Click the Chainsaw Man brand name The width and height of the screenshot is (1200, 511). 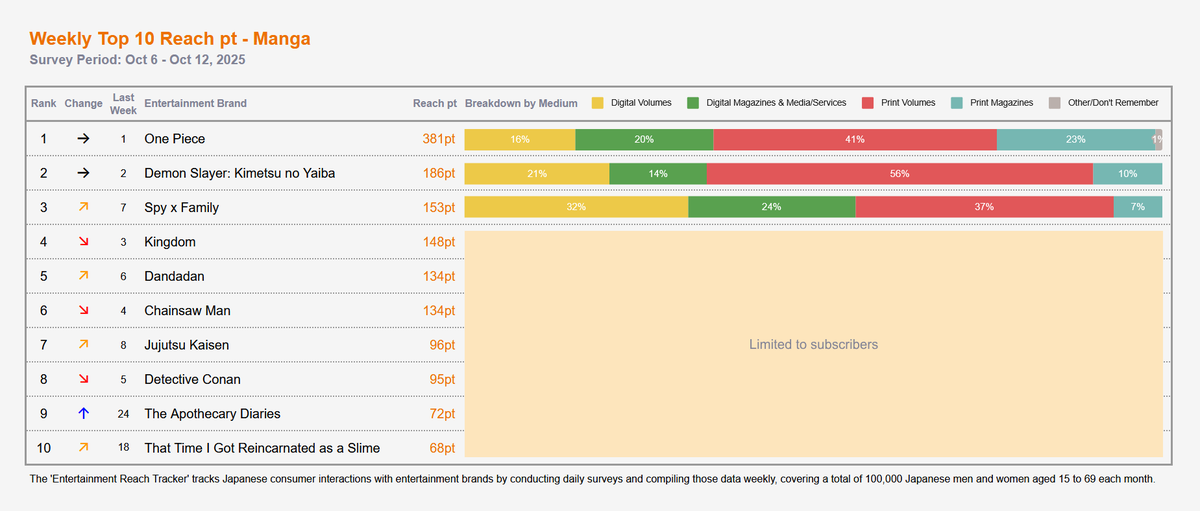pyautogui.click(x=187, y=310)
